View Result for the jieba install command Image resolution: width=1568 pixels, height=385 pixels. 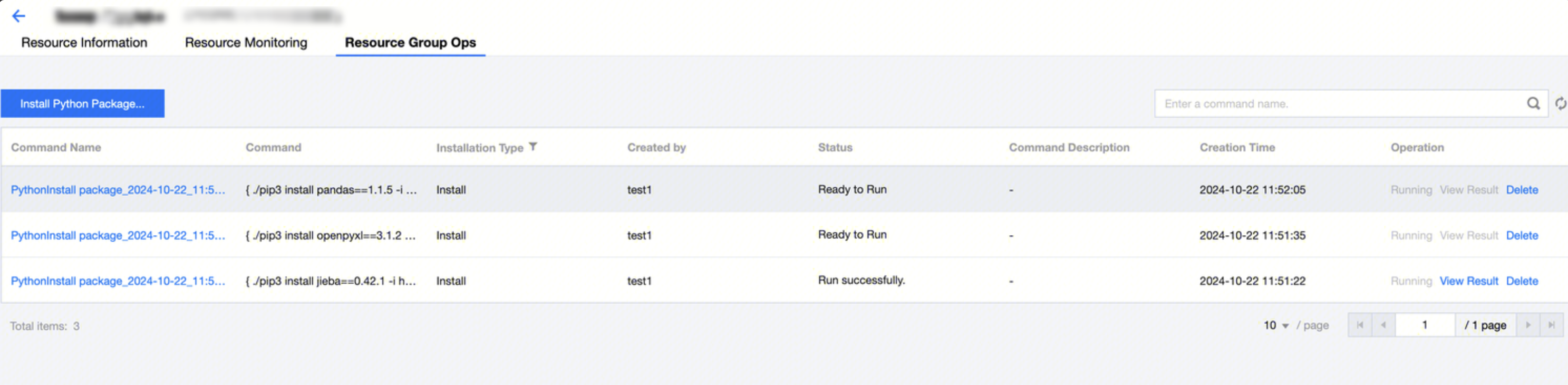tap(1468, 282)
